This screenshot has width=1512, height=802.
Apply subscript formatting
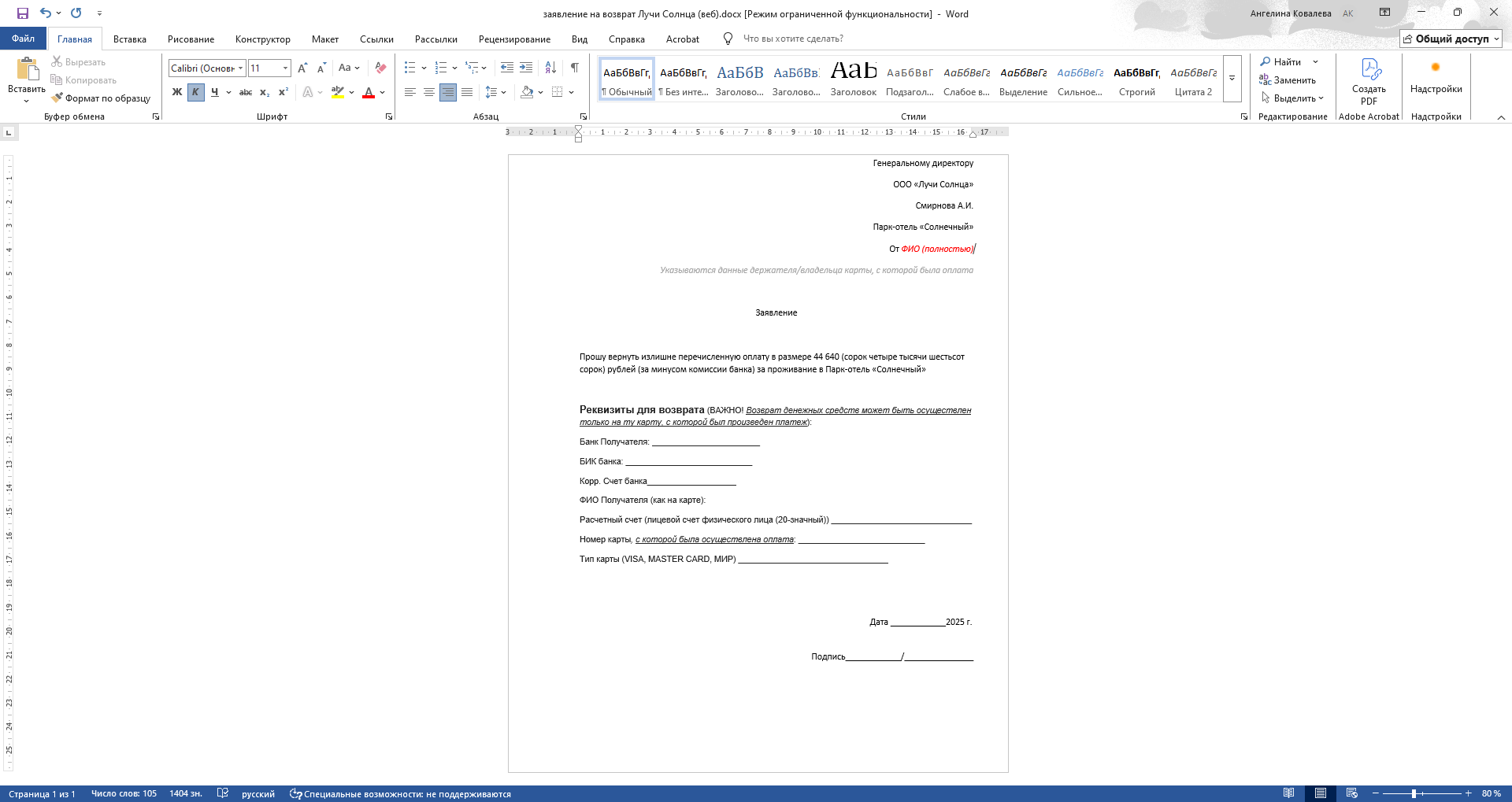click(x=265, y=92)
